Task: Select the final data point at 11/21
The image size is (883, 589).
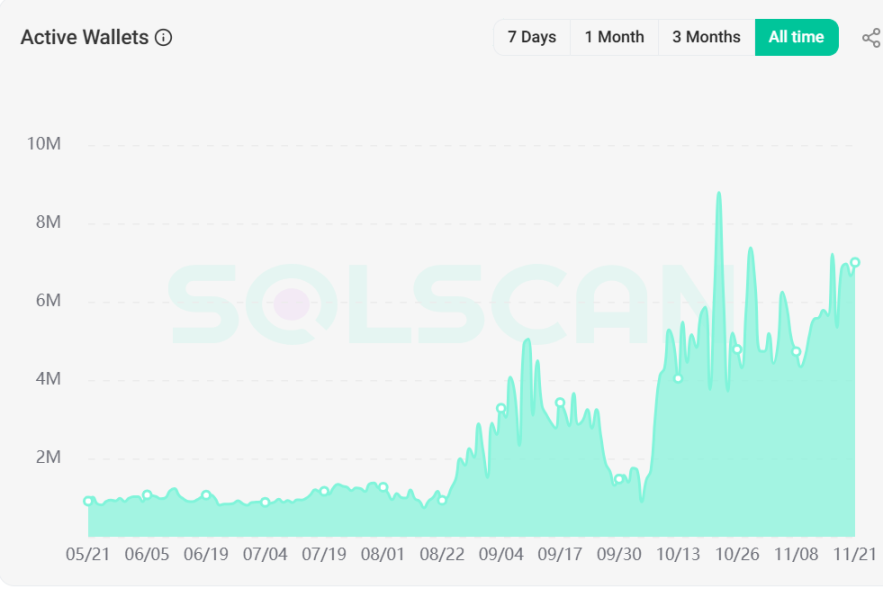Action: pyautogui.click(x=855, y=263)
